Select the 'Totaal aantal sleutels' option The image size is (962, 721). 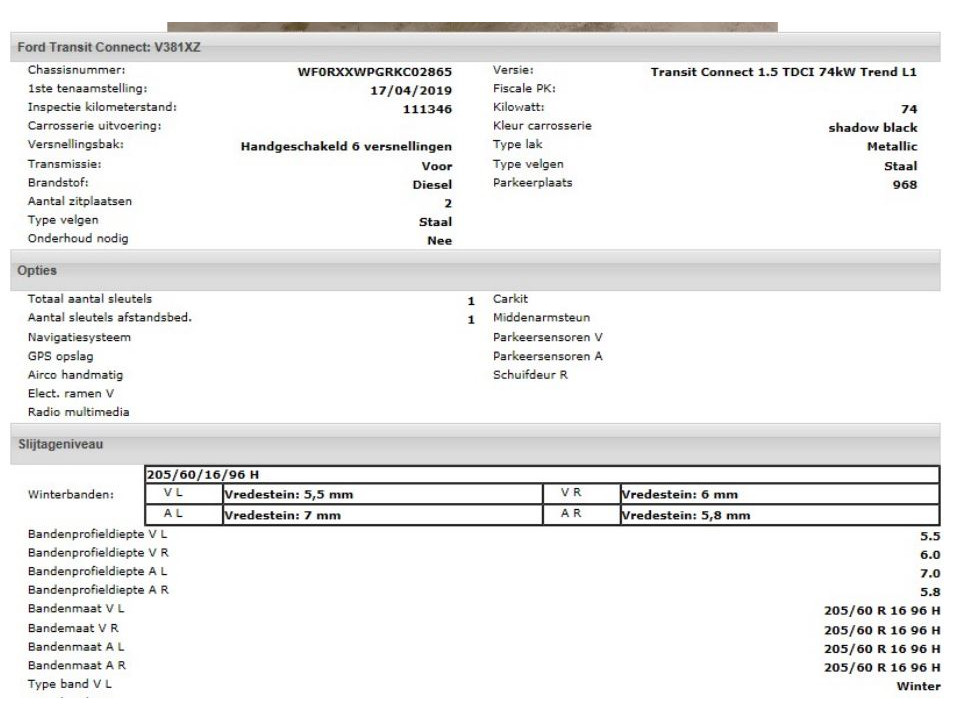coord(90,299)
